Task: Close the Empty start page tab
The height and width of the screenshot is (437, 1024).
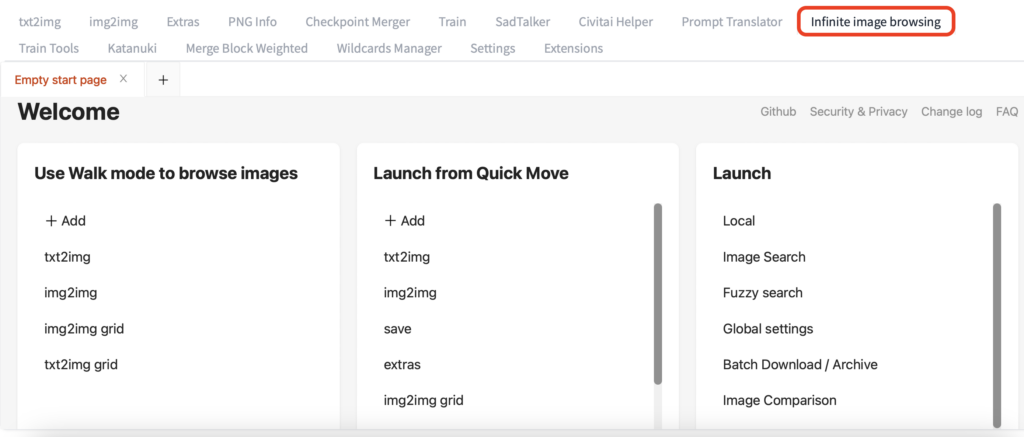Action: [123, 79]
